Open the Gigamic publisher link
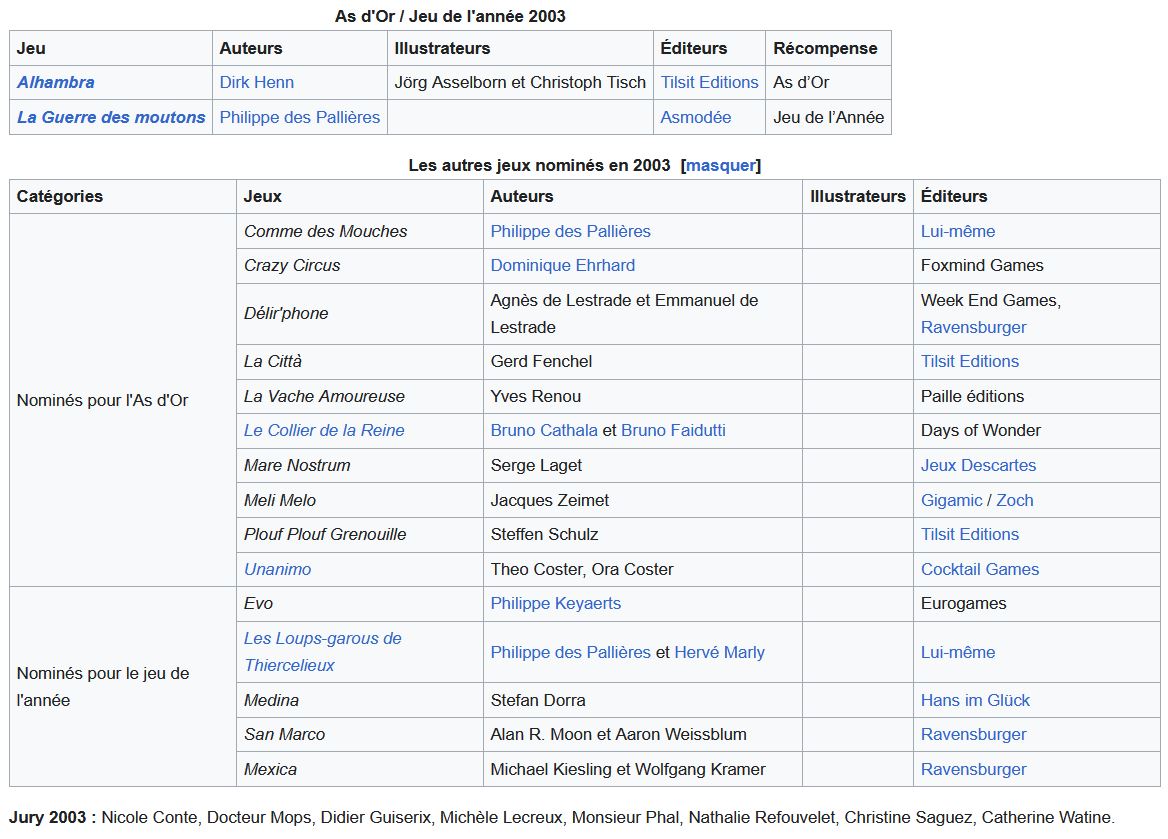1168x839 pixels. [951, 501]
